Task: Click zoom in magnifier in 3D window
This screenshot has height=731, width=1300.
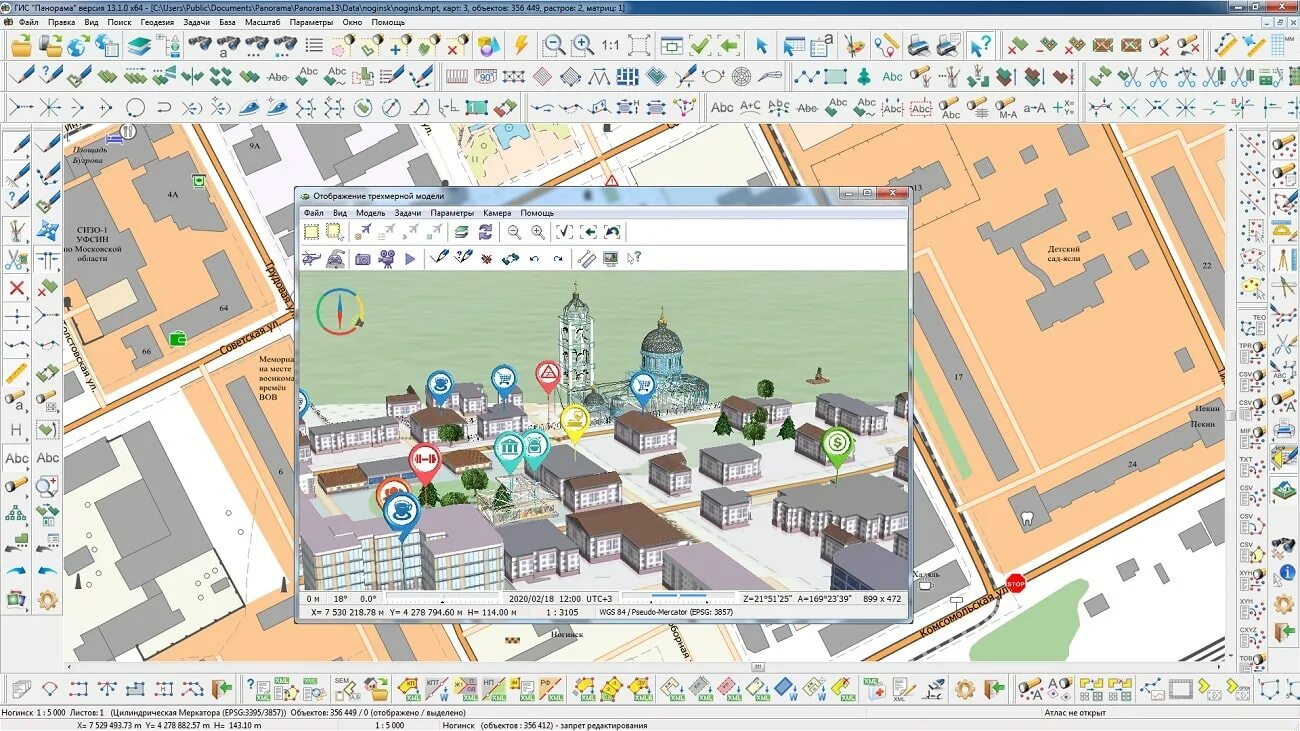Action: [x=538, y=232]
